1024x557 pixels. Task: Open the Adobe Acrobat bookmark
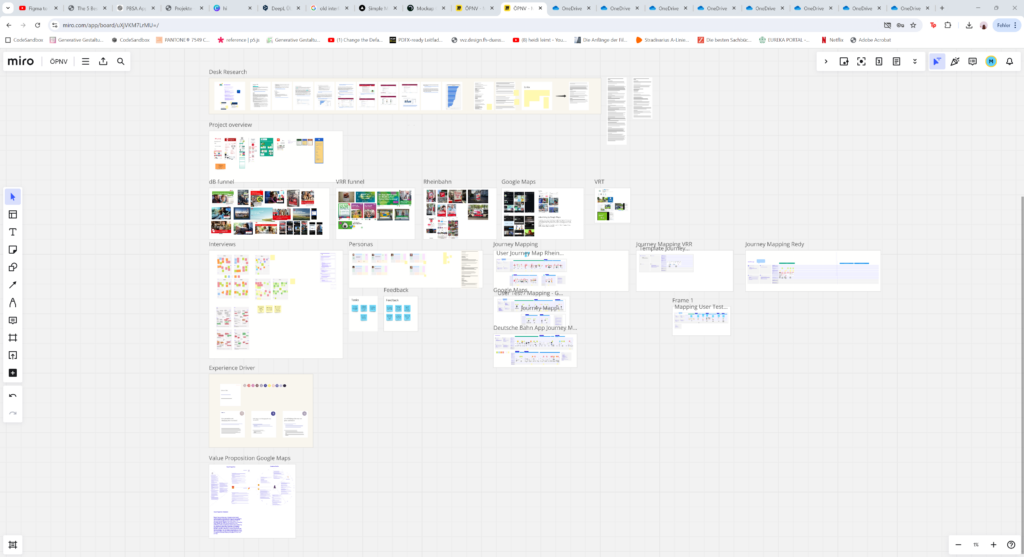tap(870, 40)
